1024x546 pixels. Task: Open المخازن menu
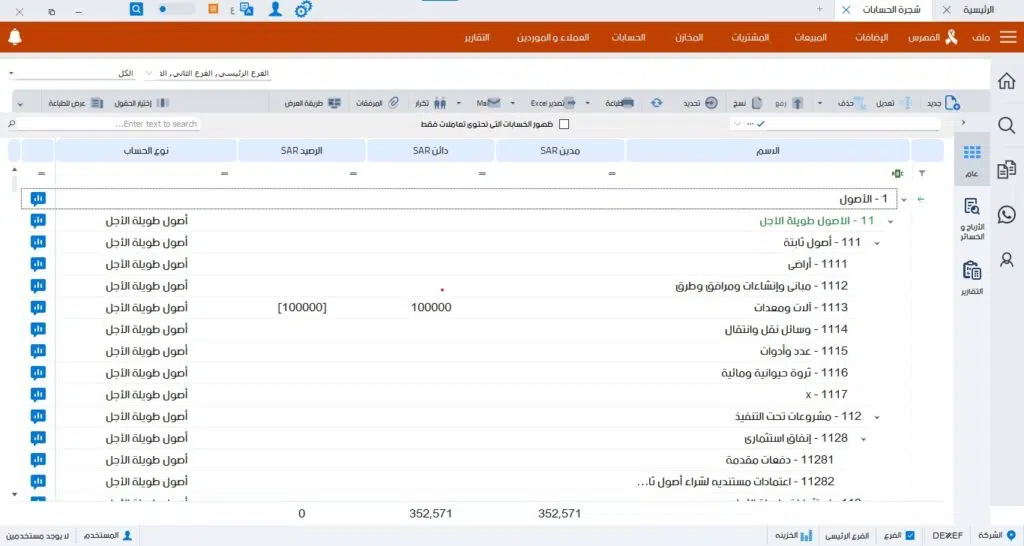click(689, 37)
